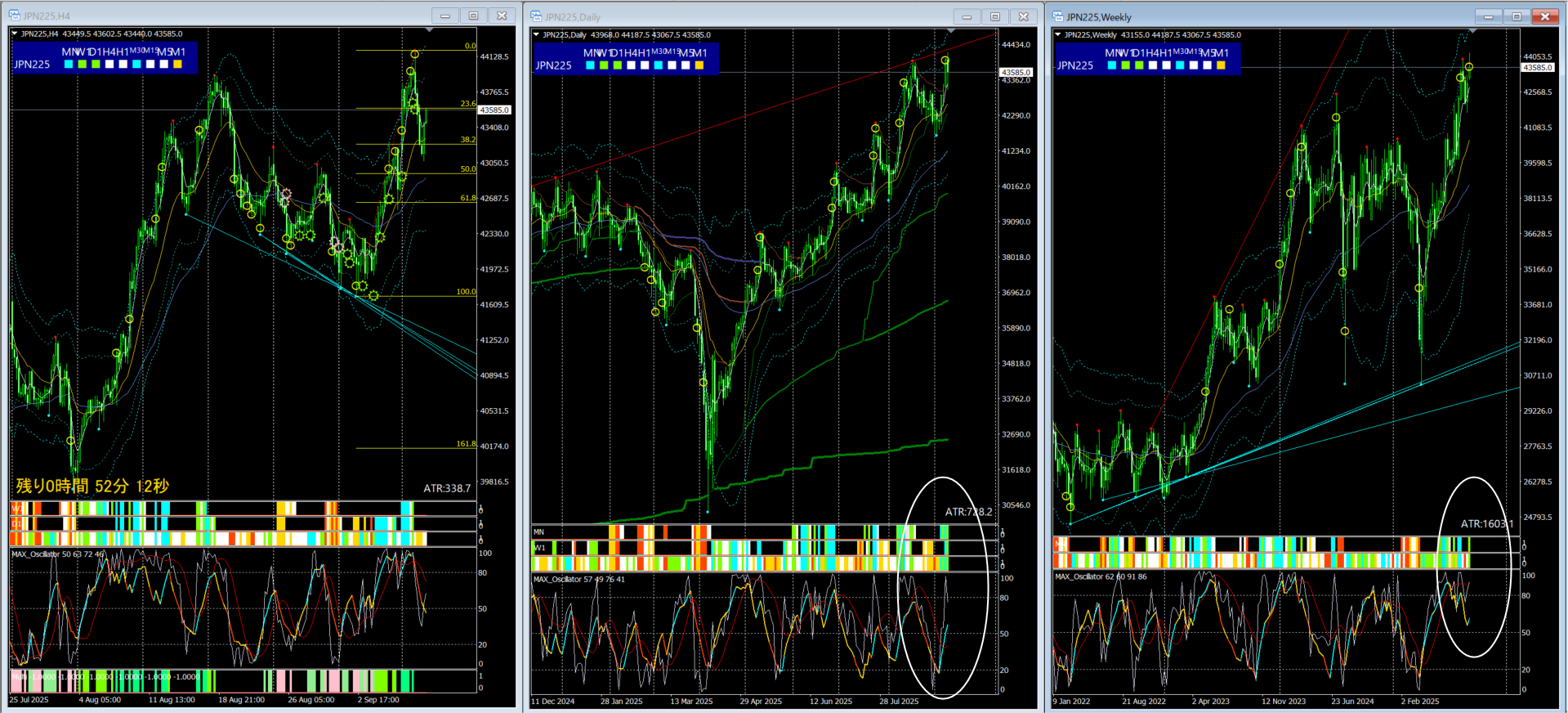
Task: Maximize the JPN225,H4 chart window
Action: [473, 16]
